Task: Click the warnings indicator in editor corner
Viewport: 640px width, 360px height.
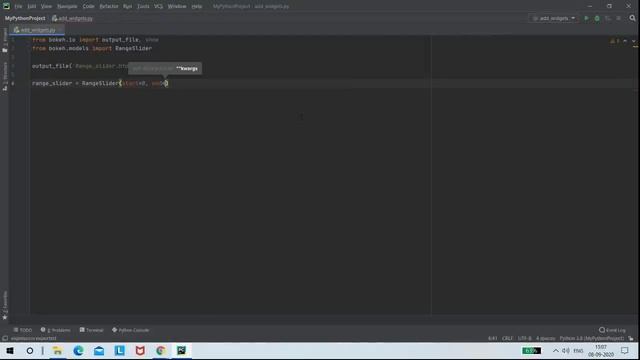Action: tap(615, 41)
